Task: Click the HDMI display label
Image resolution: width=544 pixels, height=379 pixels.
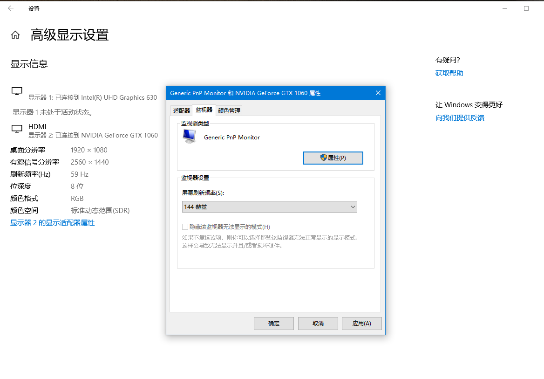Action: point(37,127)
